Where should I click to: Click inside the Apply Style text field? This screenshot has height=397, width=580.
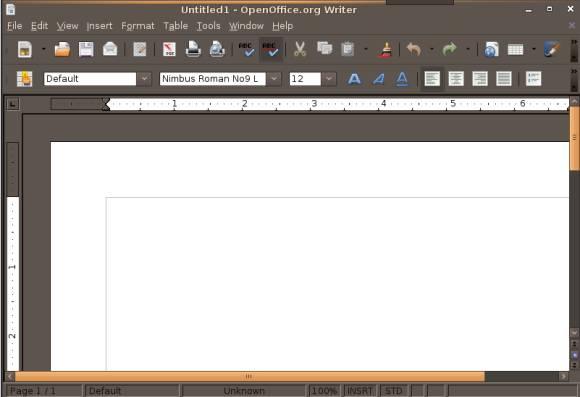coord(90,79)
